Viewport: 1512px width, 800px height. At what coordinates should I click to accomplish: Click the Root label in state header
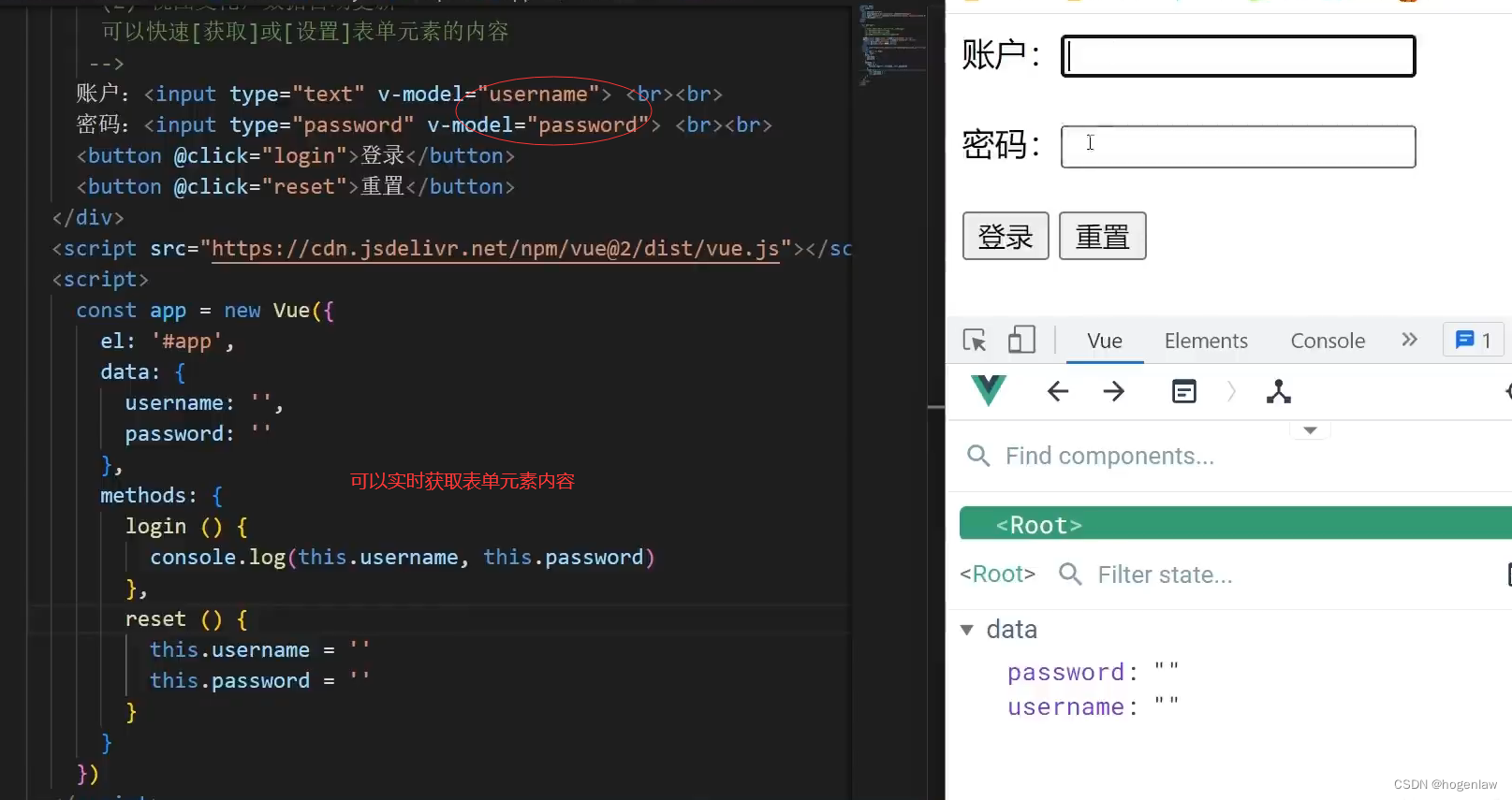point(998,574)
